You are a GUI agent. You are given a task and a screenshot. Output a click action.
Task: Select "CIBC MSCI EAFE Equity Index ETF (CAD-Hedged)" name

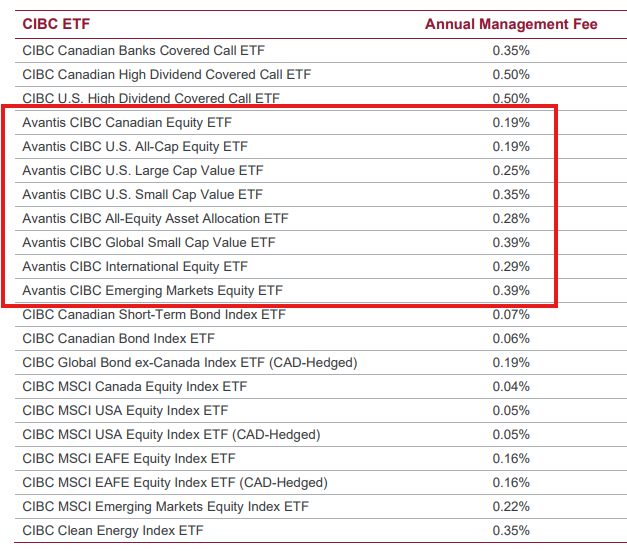(175, 483)
